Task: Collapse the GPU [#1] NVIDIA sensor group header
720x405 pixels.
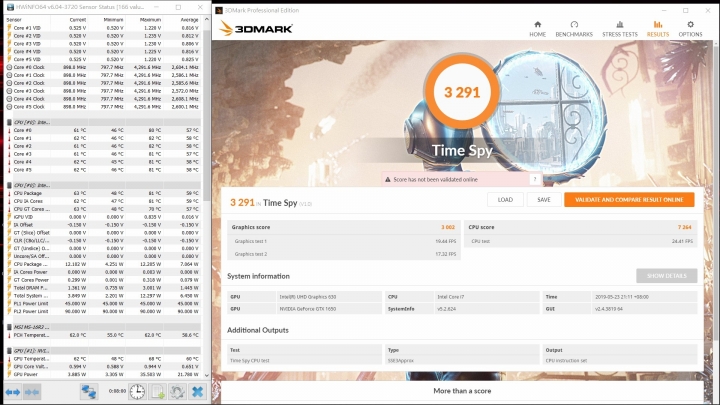Action: (x=103, y=350)
